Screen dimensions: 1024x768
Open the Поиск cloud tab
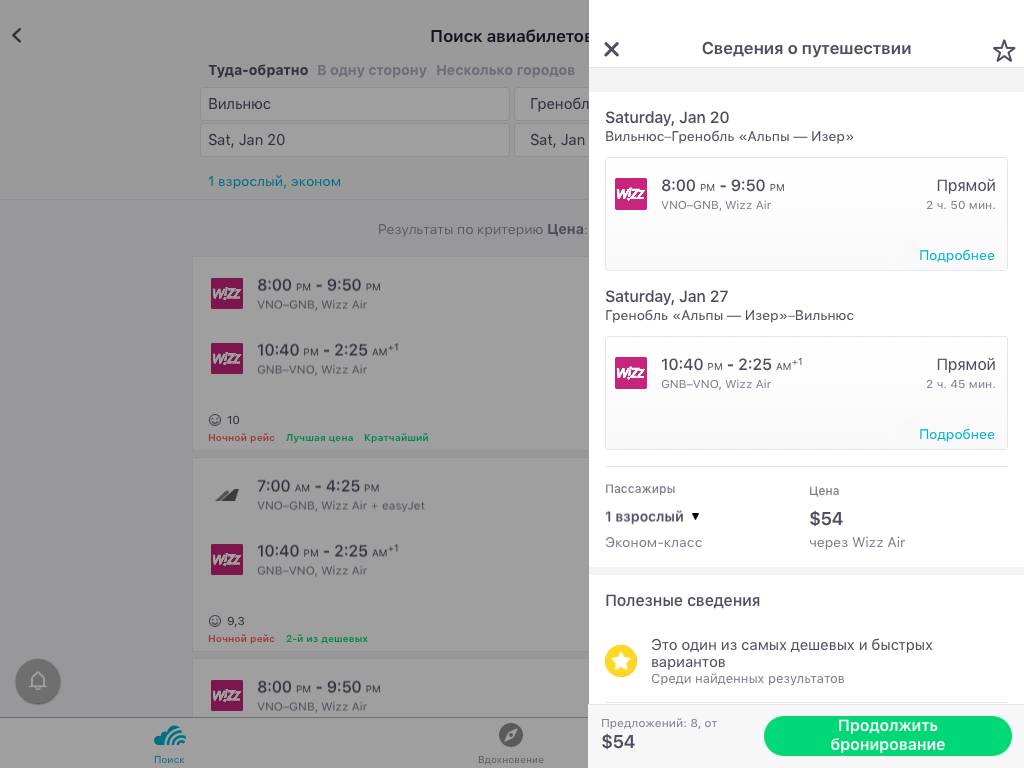point(170,744)
